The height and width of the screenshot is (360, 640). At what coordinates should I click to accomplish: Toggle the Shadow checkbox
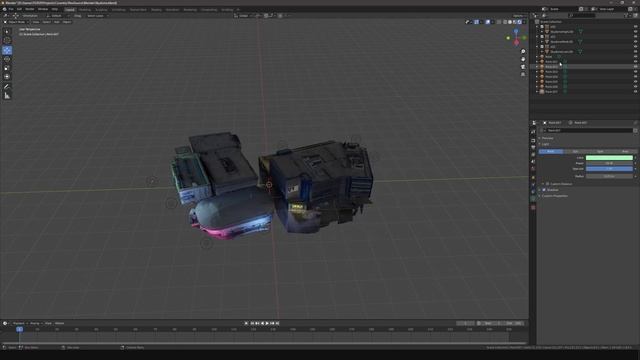(544, 190)
